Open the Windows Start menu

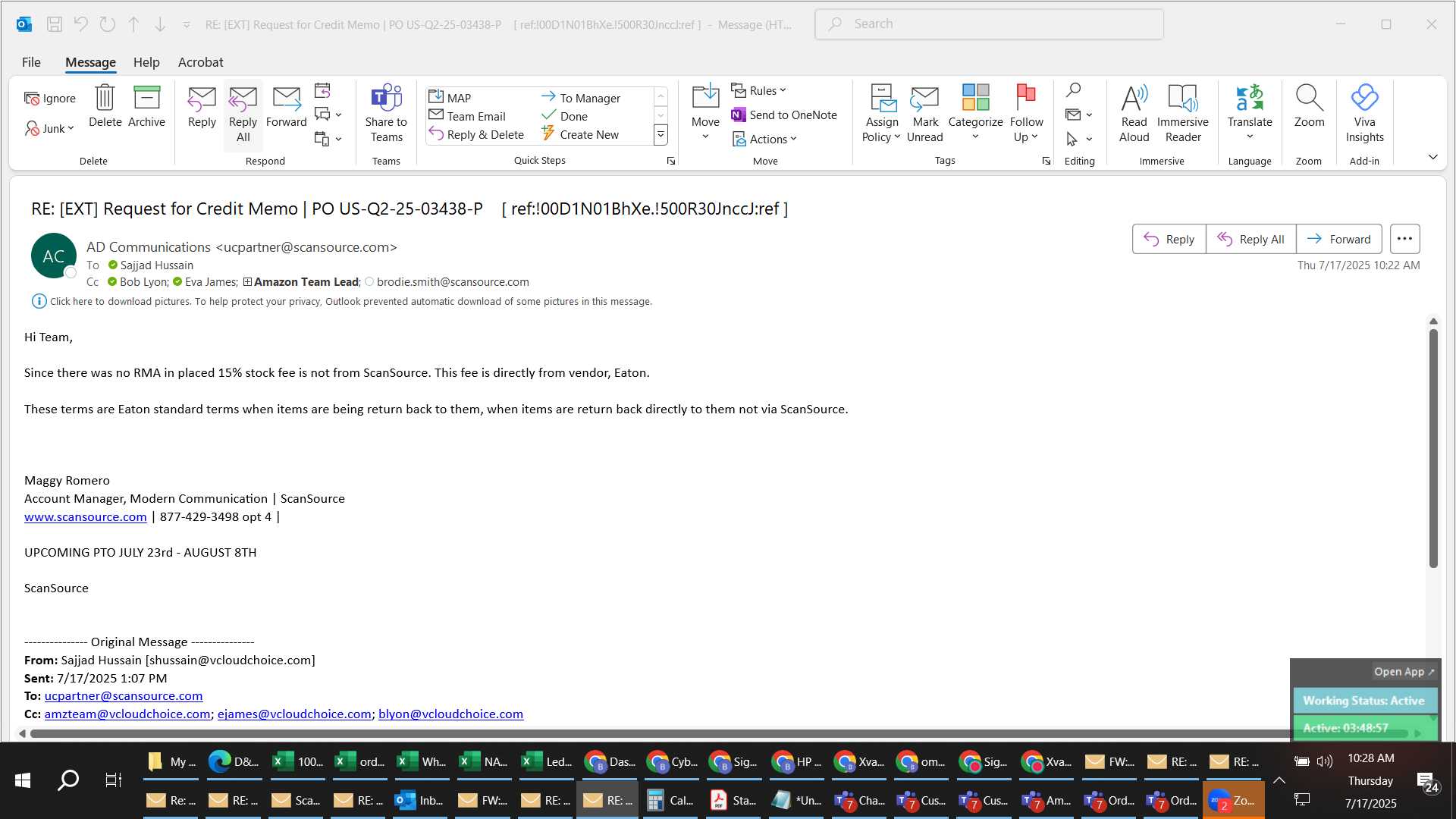click(23, 780)
